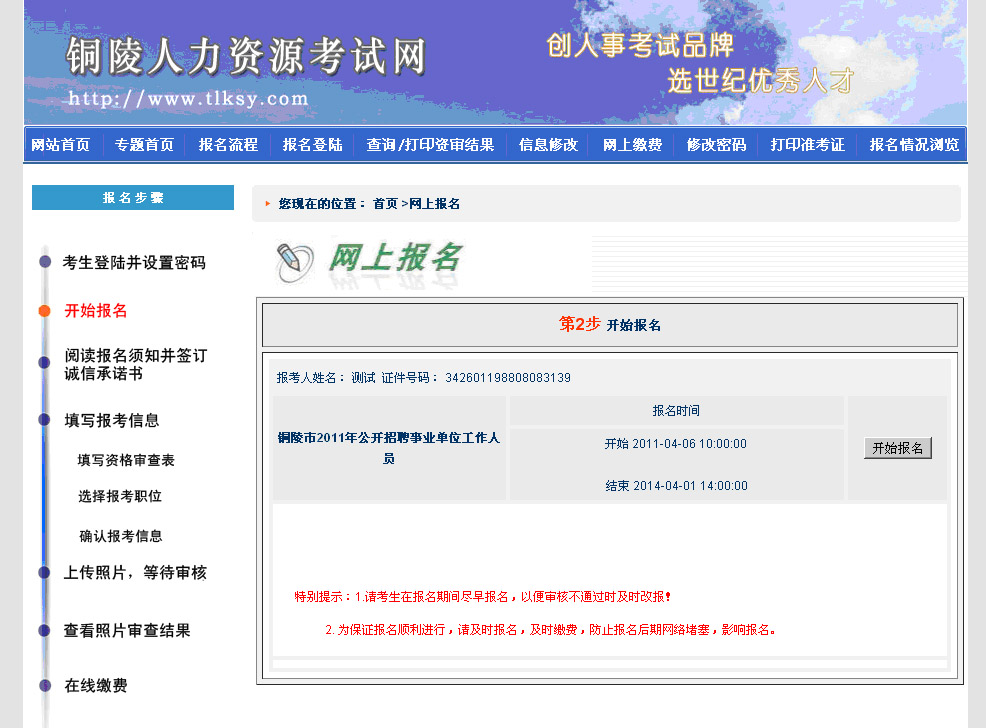Click the 首页 breadcrumb link
This screenshot has height=728, width=986.
pyautogui.click(x=385, y=204)
